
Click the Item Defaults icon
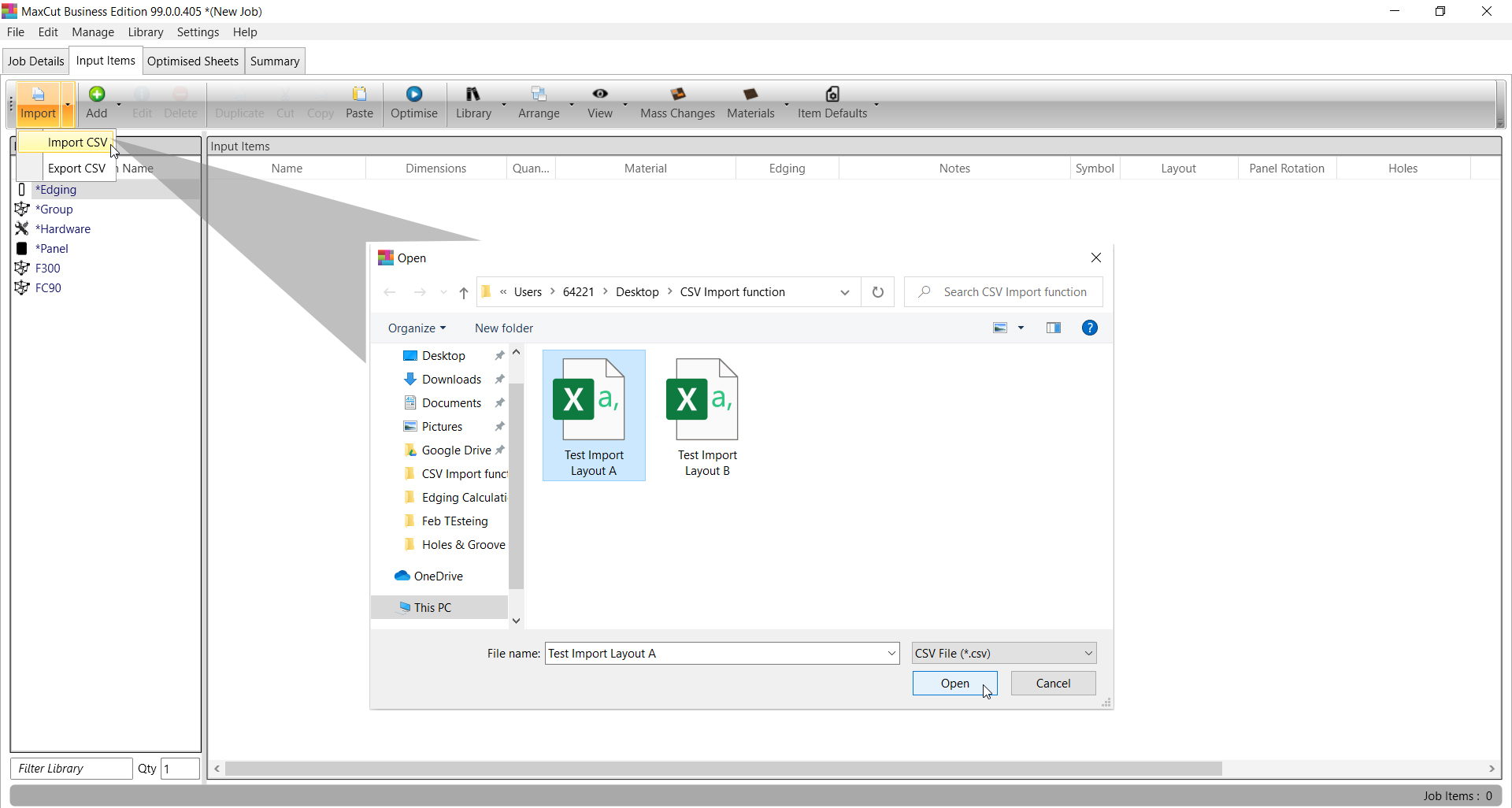832,95
